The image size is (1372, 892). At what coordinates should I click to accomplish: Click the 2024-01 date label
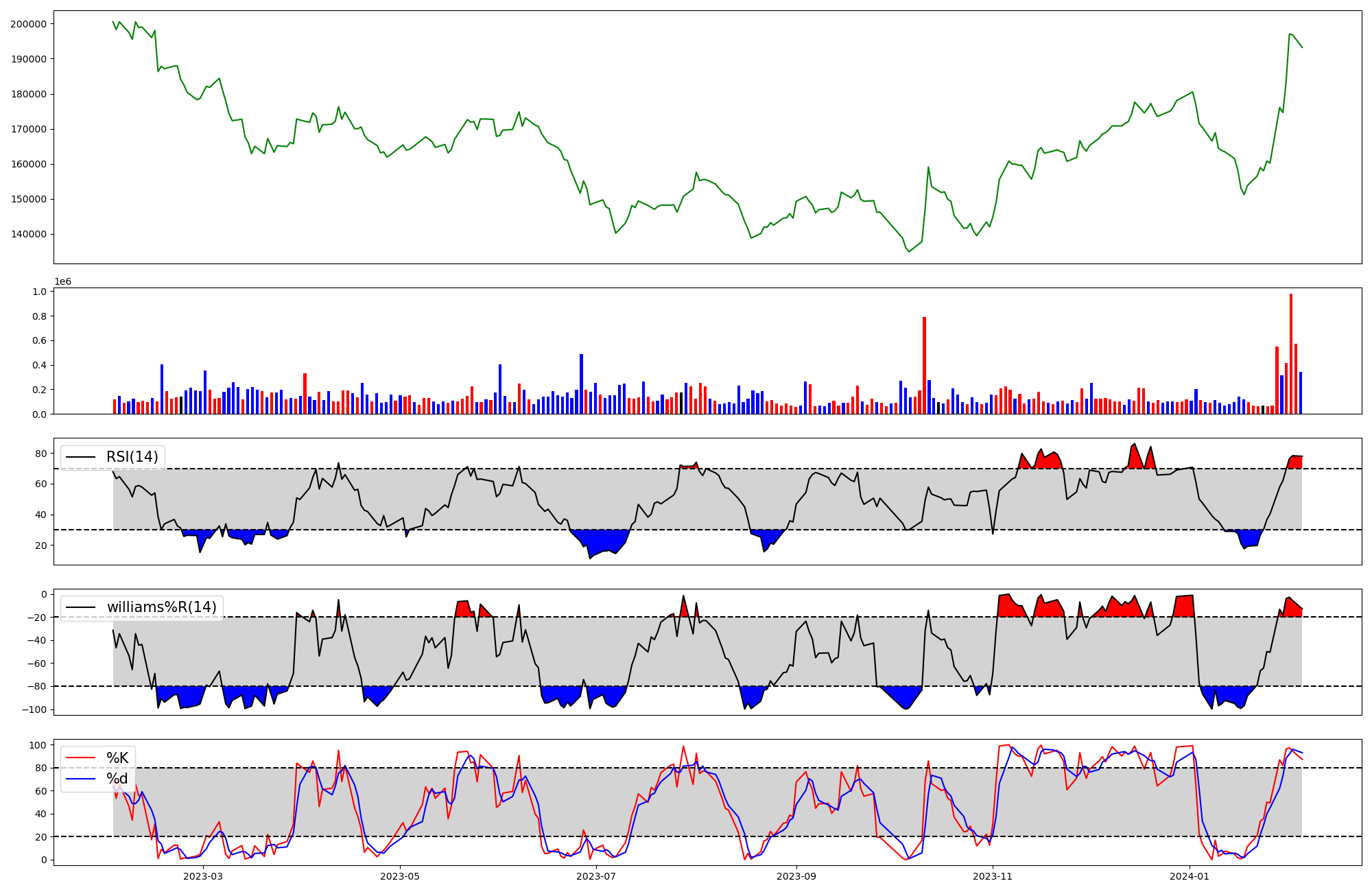tap(1190, 876)
